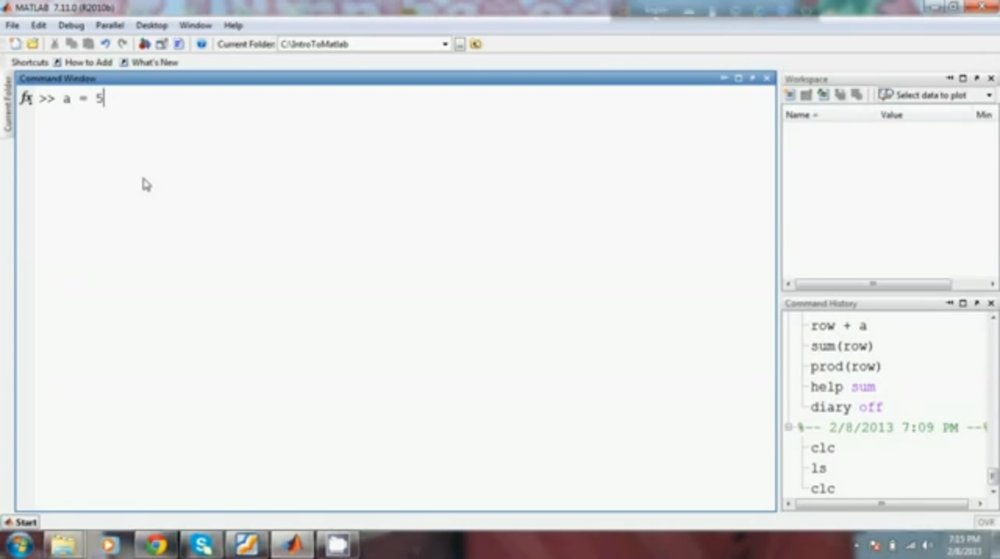Select 'sum(row)' in Command History
1000x559 pixels.
point(842,346)
